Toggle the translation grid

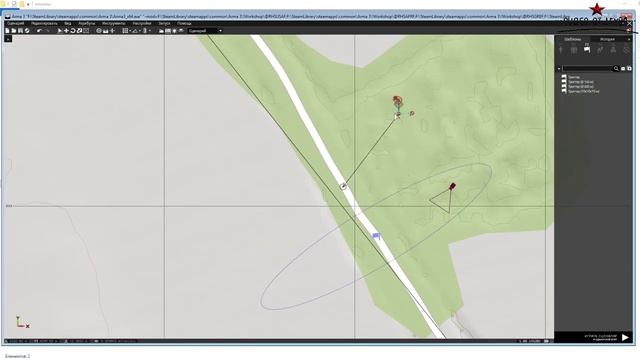(125, 31)
